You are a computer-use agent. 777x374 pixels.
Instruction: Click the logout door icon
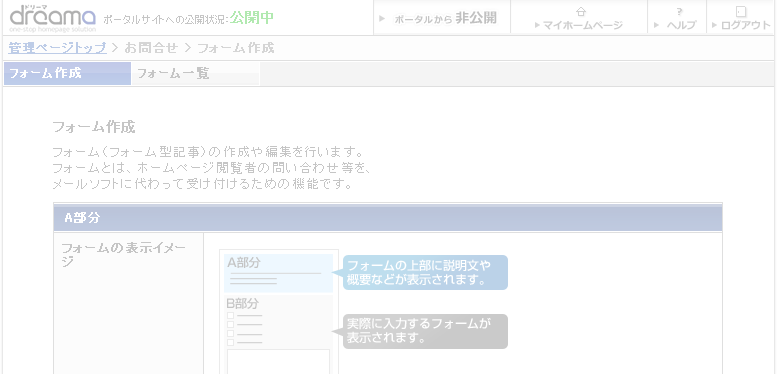pyautogui.click(x=741, y=11)
